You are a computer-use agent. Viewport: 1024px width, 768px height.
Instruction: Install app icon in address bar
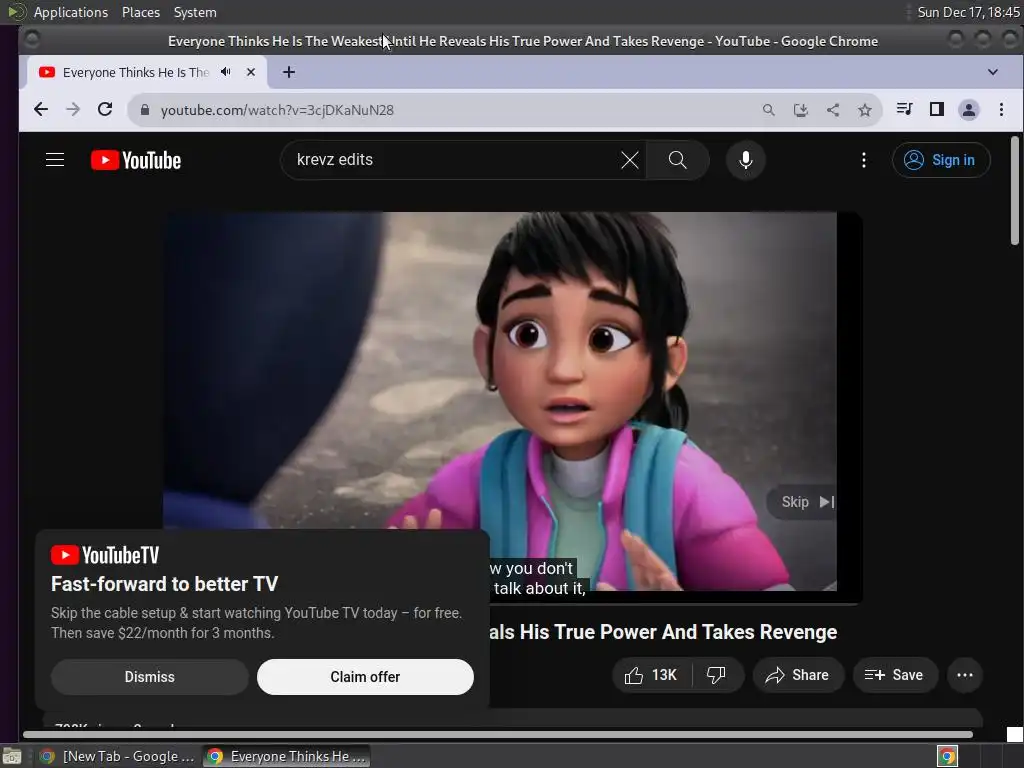coord(801,110)
